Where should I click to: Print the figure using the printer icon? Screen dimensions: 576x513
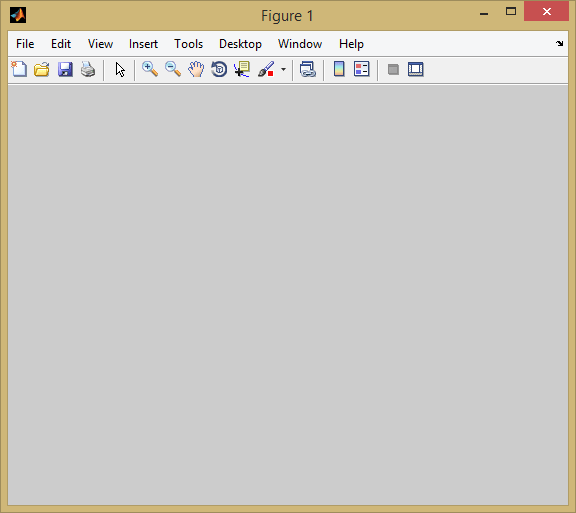point(88,69)
